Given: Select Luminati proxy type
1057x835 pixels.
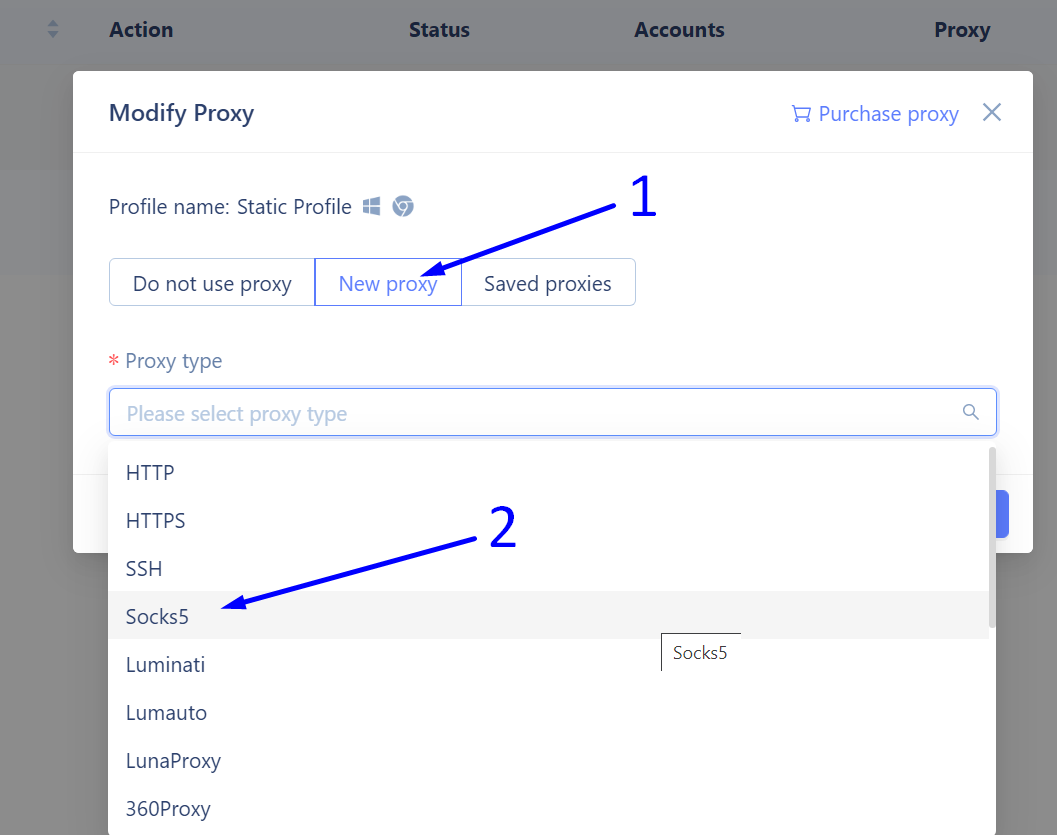Looking at the screenshot, I should 548,664.
